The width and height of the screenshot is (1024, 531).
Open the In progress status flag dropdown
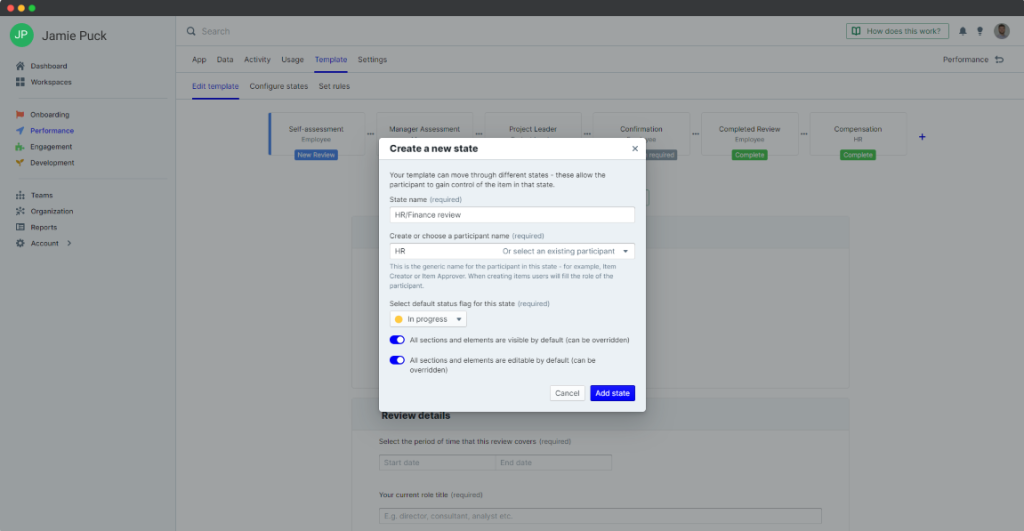pos(428,319)
